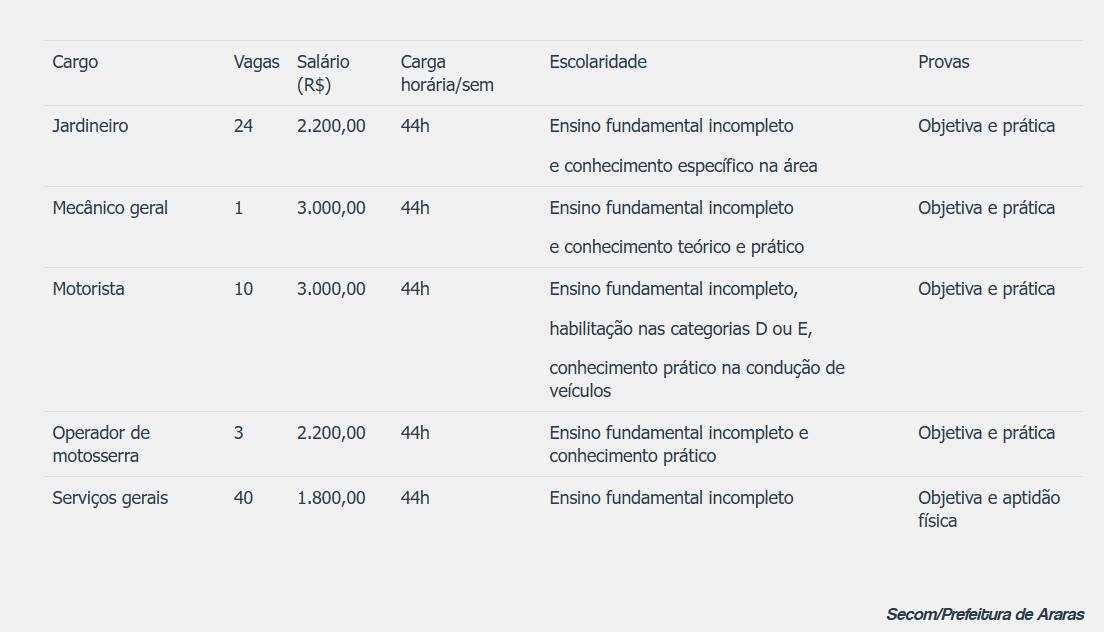1104x632 pixels.
Task: Click the Serviços gerais job cell
Action: tap(110, 498)
